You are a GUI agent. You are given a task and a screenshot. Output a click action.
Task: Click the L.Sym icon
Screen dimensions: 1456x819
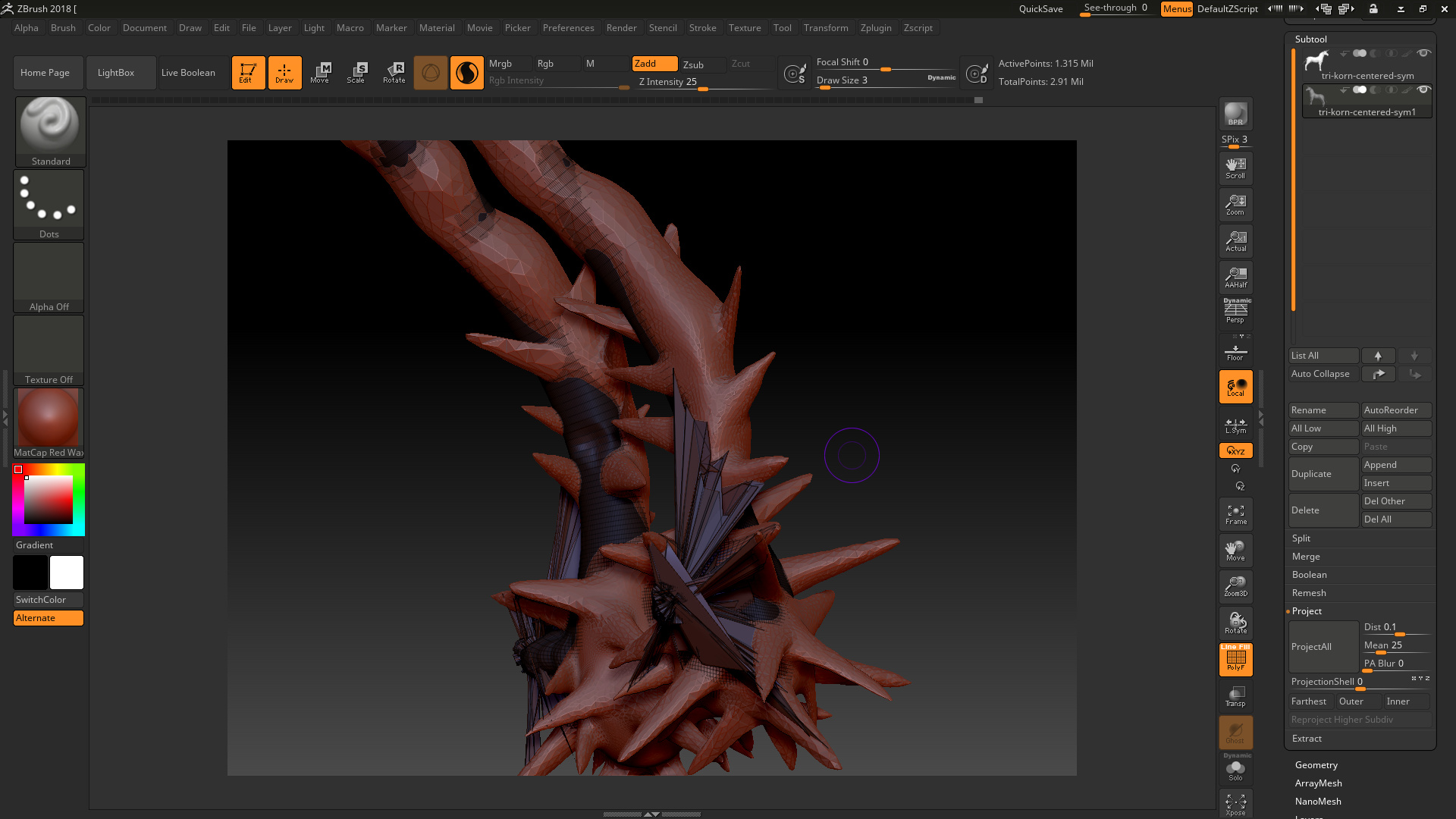(1235, 425)
